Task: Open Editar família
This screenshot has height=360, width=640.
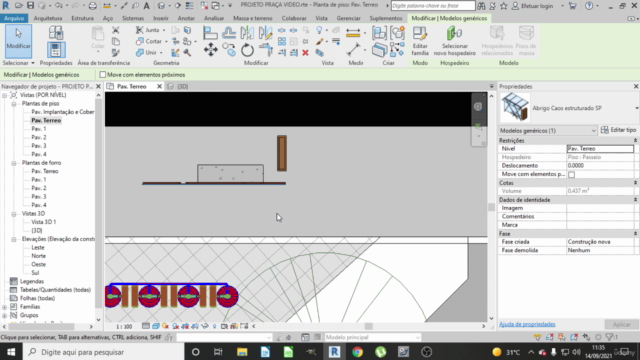Action: 420,41
